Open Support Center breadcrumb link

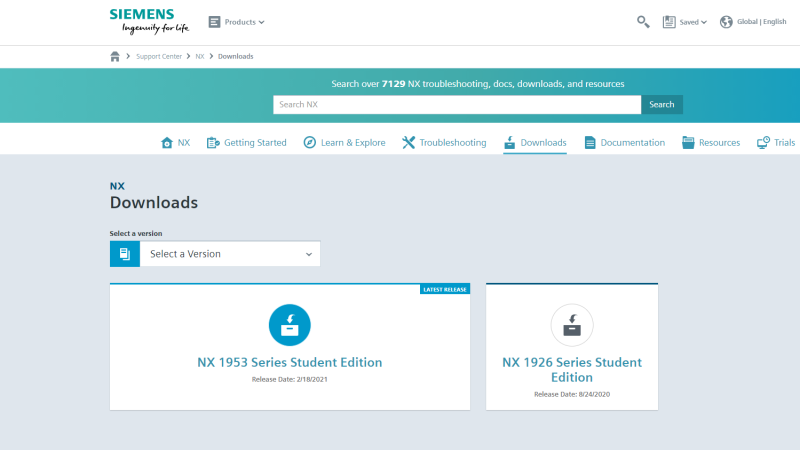[159, 57]
